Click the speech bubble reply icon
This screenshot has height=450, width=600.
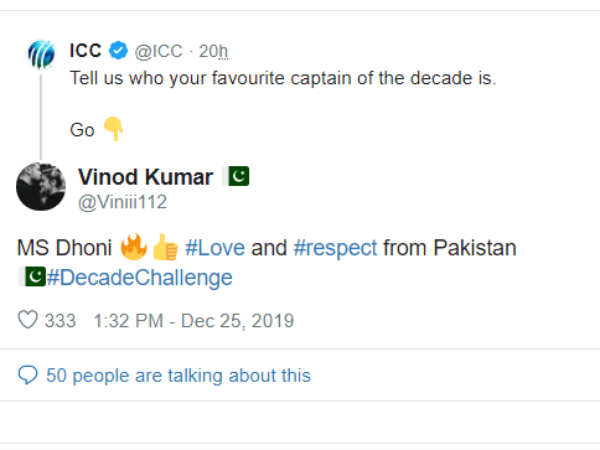click(28, 376)
